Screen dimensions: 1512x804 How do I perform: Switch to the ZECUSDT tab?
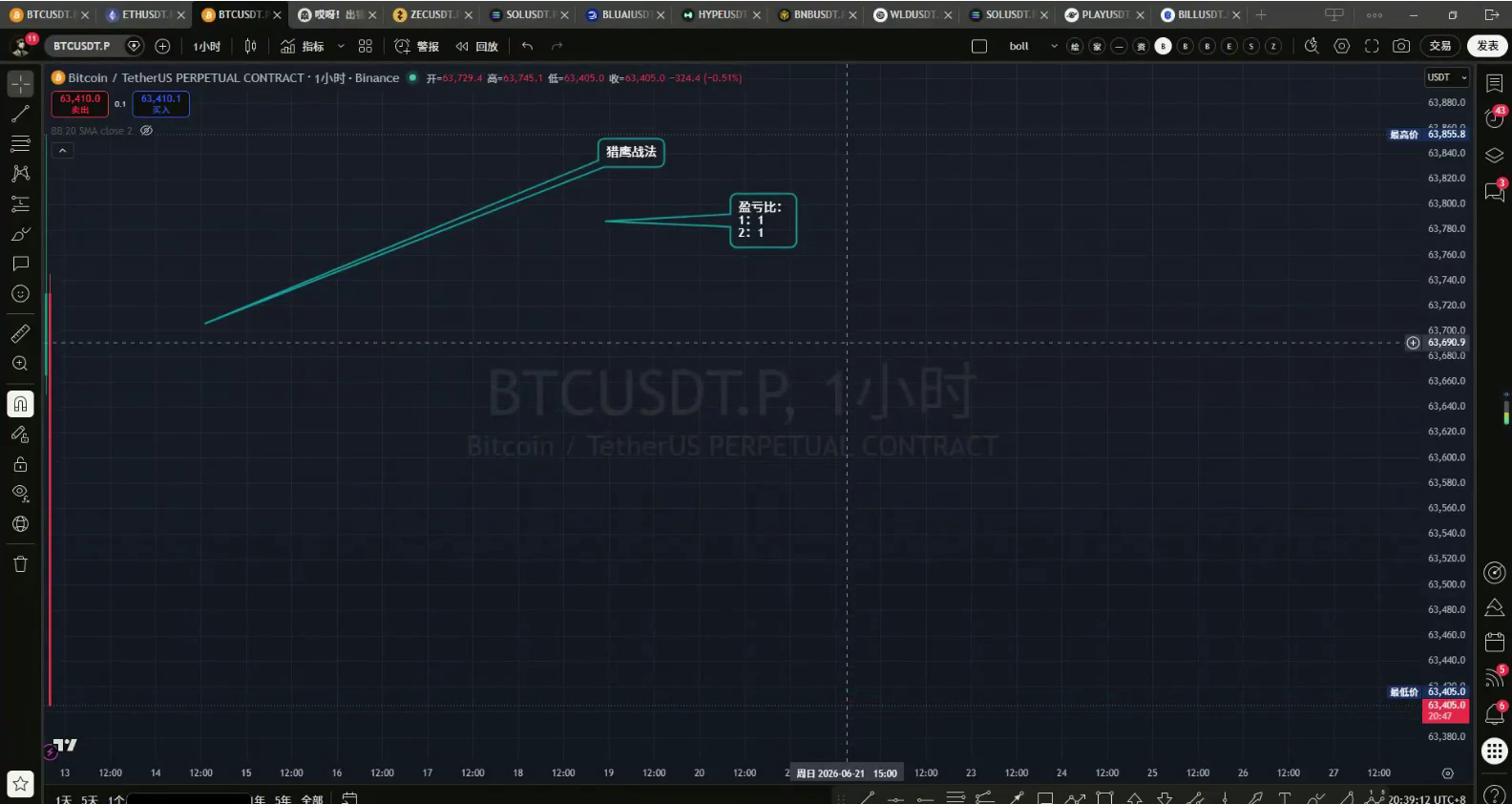click(x=432, y=14)
